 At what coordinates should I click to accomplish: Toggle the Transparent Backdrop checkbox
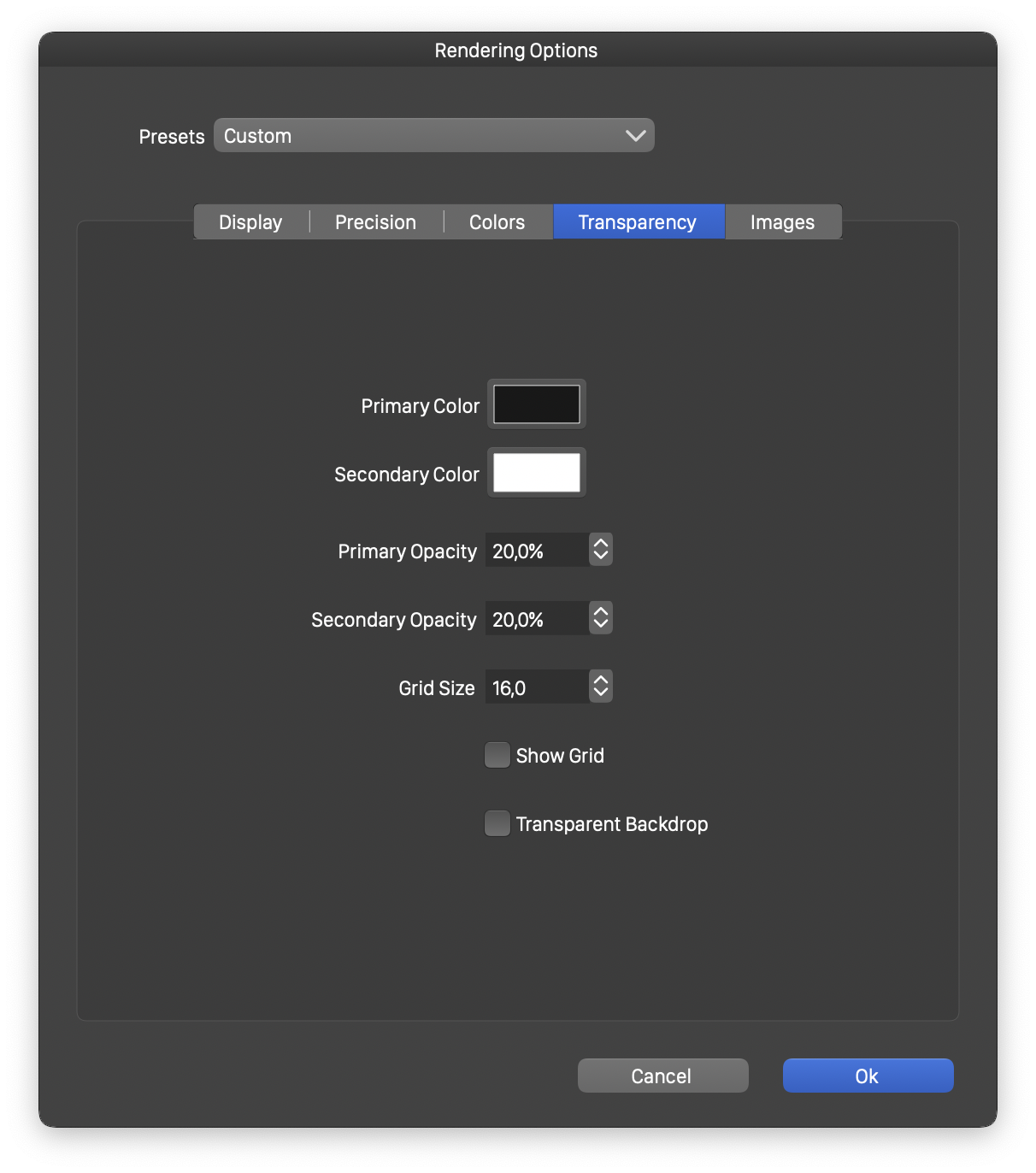pyautogui.click(x=497, y=824)
